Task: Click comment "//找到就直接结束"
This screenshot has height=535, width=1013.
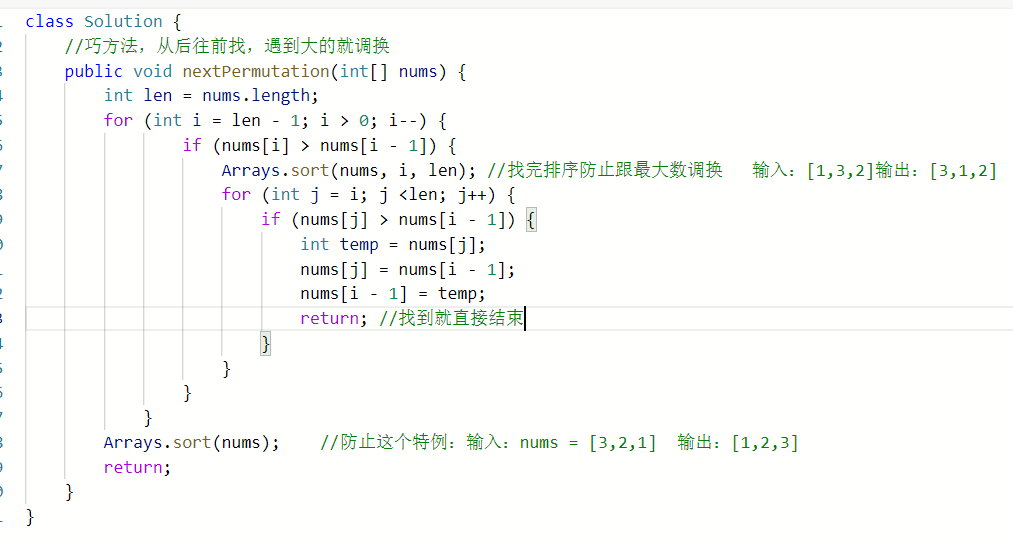Action: tap(452, 318)
